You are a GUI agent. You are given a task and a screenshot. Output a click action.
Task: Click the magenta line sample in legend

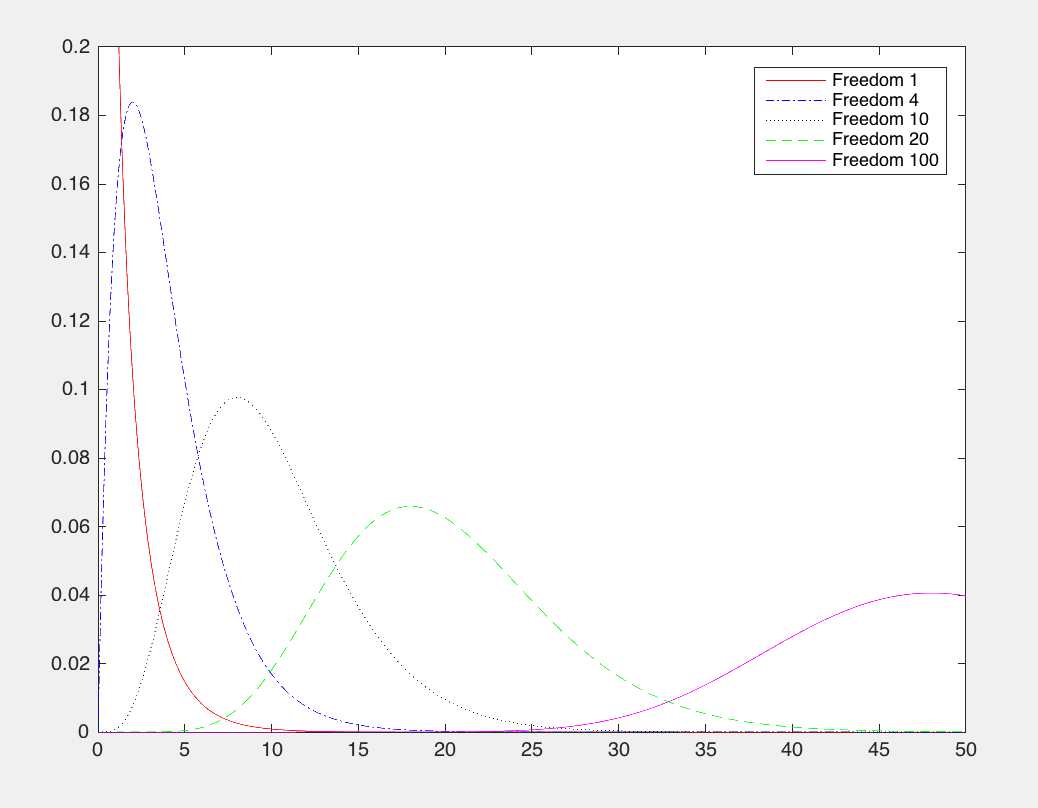tap(795, 160)
